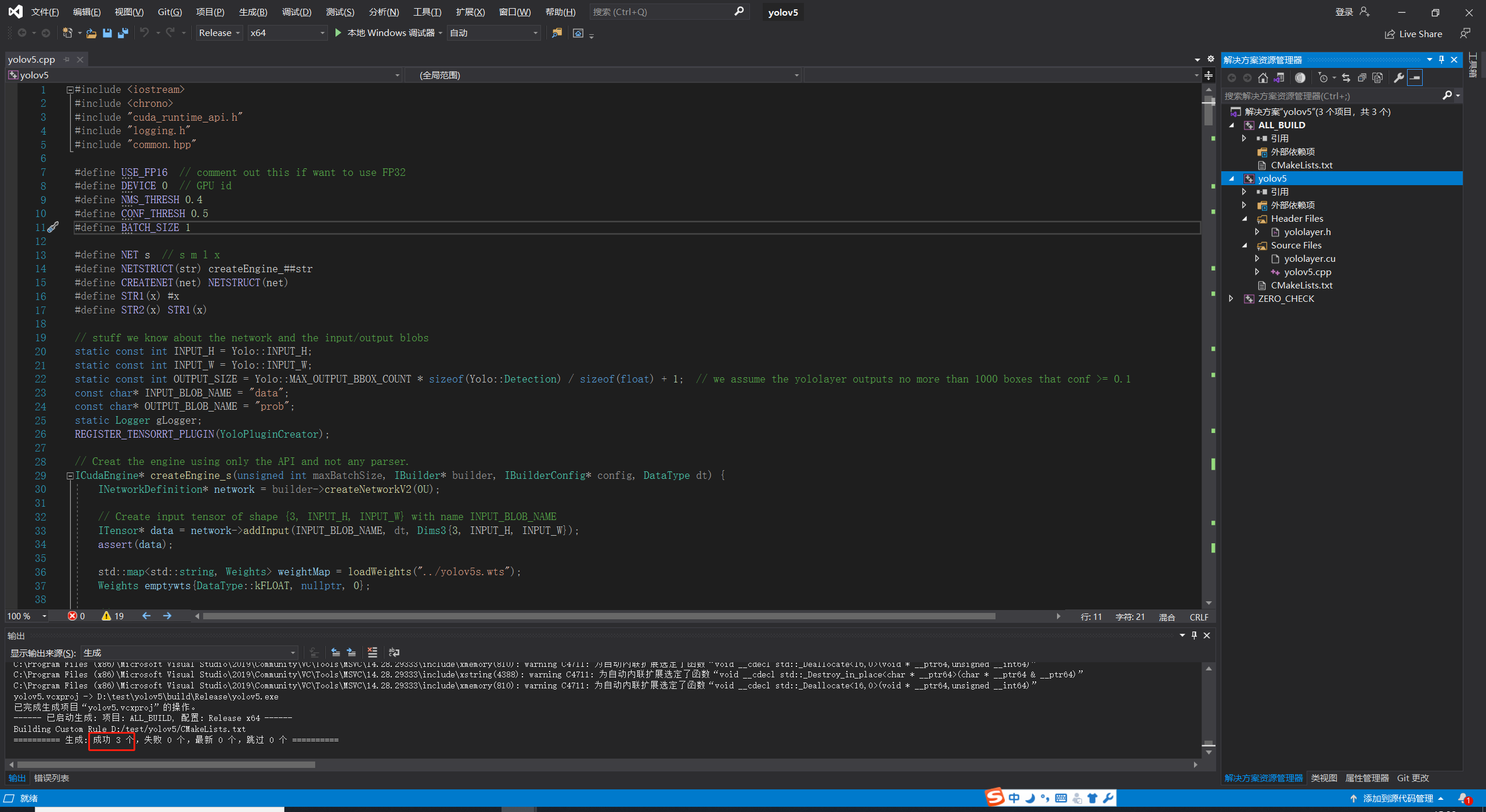Open Properties wrench icon in Solution Explorer
The height and width of the screenshot is (812, 1486).
tap(1399, 78)
